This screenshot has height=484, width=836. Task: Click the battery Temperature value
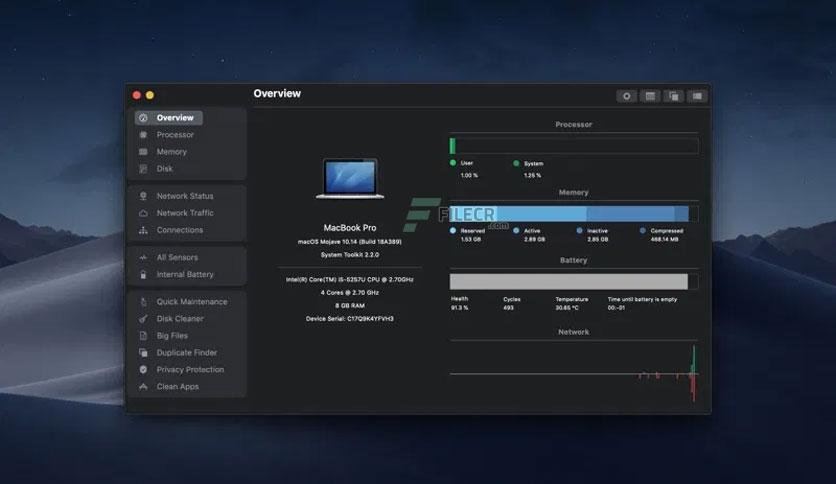(567, 308)
